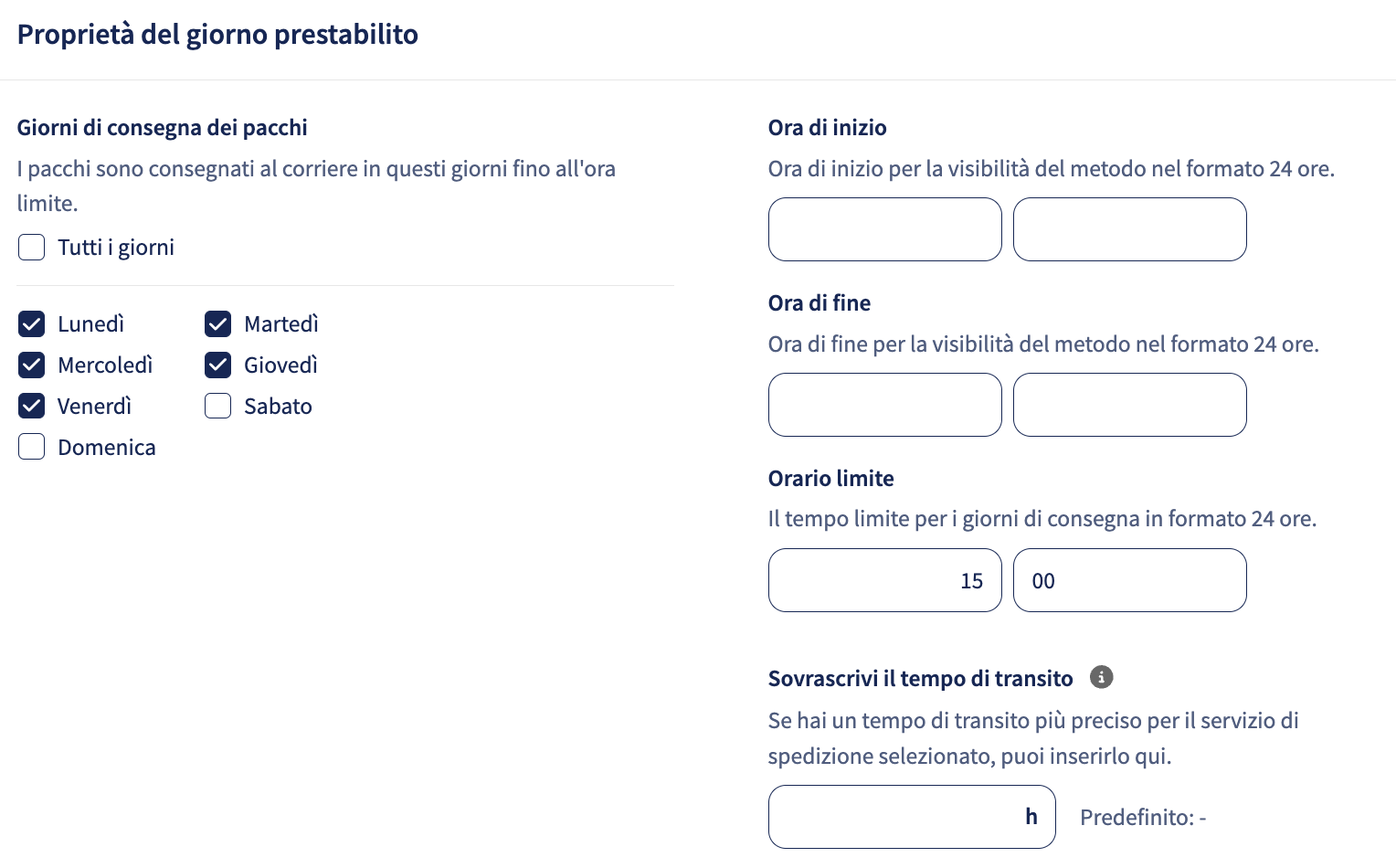Uncheck the Giovedì checkbox
This screenshot has width=1396, height=868.
click(x=218, y=365)
